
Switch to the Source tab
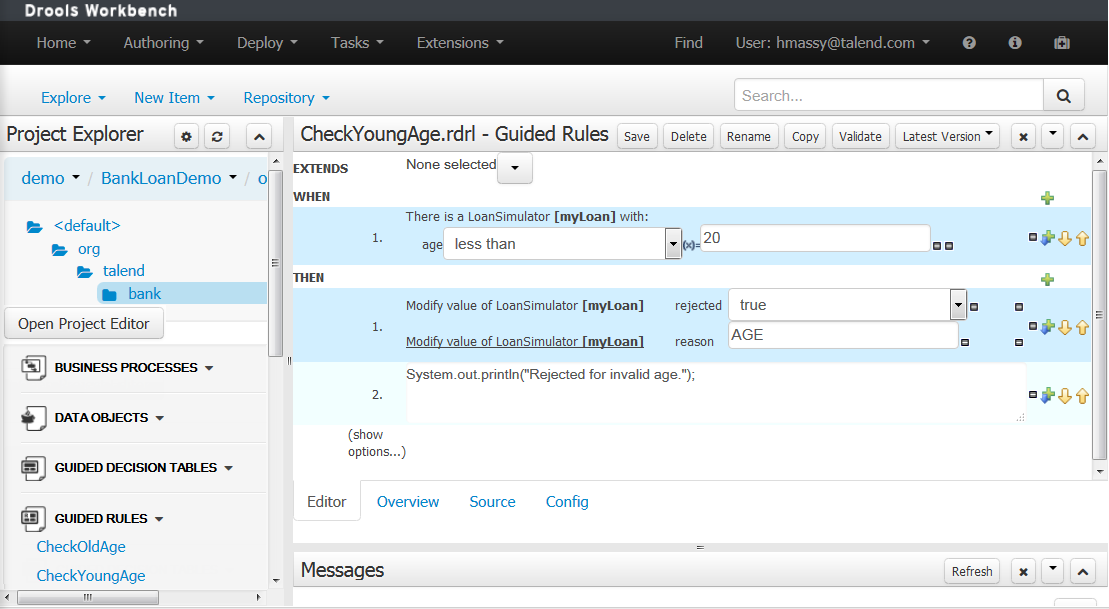pyautogui.click(x=492, y=502)
